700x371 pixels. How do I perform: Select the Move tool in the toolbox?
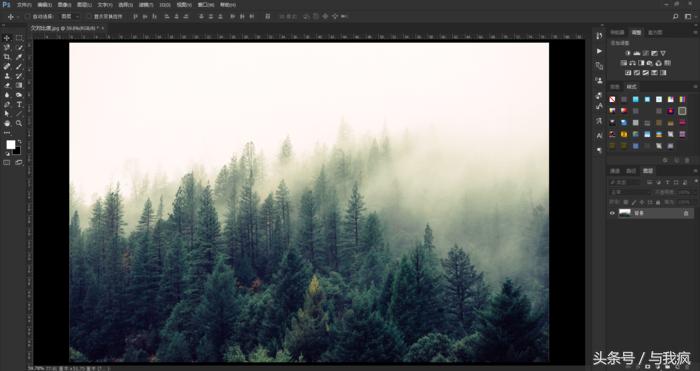(x=7, y=38)
